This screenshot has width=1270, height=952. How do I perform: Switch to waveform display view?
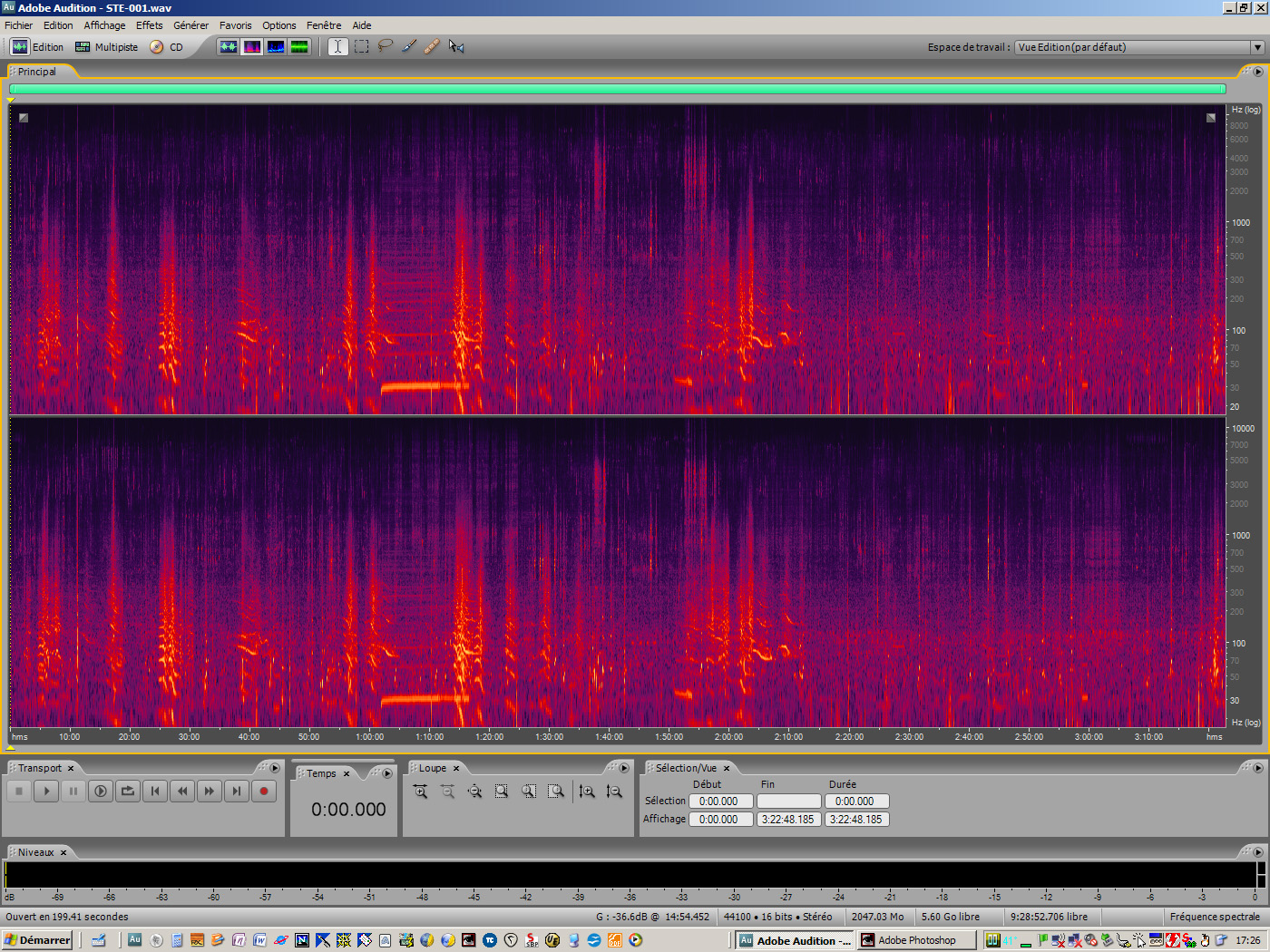tap(230, 46)
